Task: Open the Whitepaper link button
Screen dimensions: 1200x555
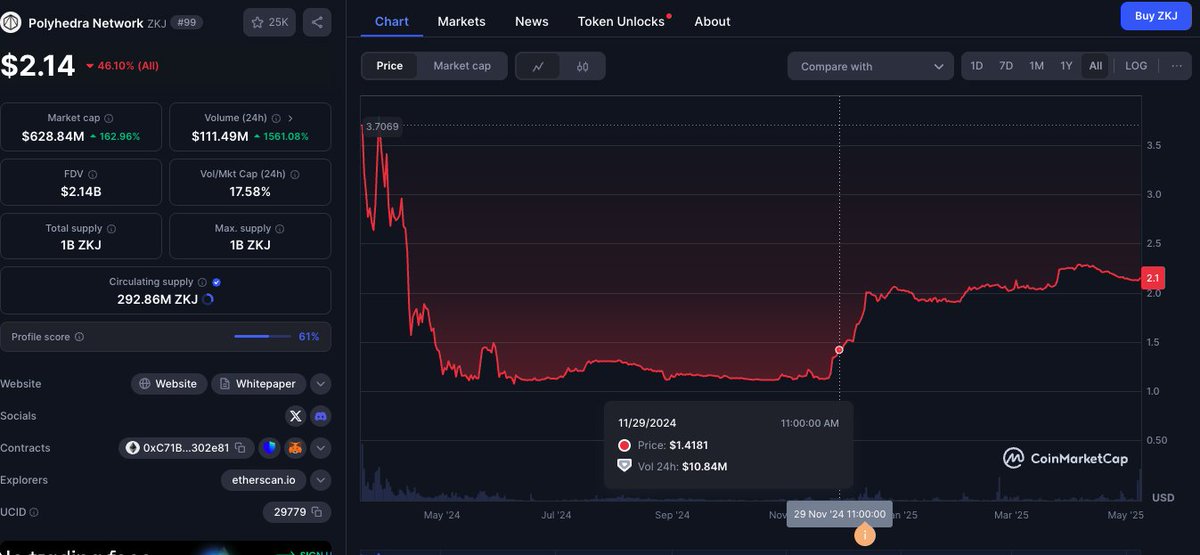Action: (x=258, y=384)
